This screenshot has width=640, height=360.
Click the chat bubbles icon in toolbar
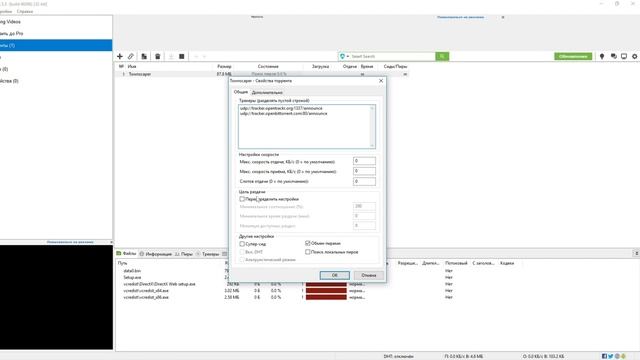click(x=613, y=56)
